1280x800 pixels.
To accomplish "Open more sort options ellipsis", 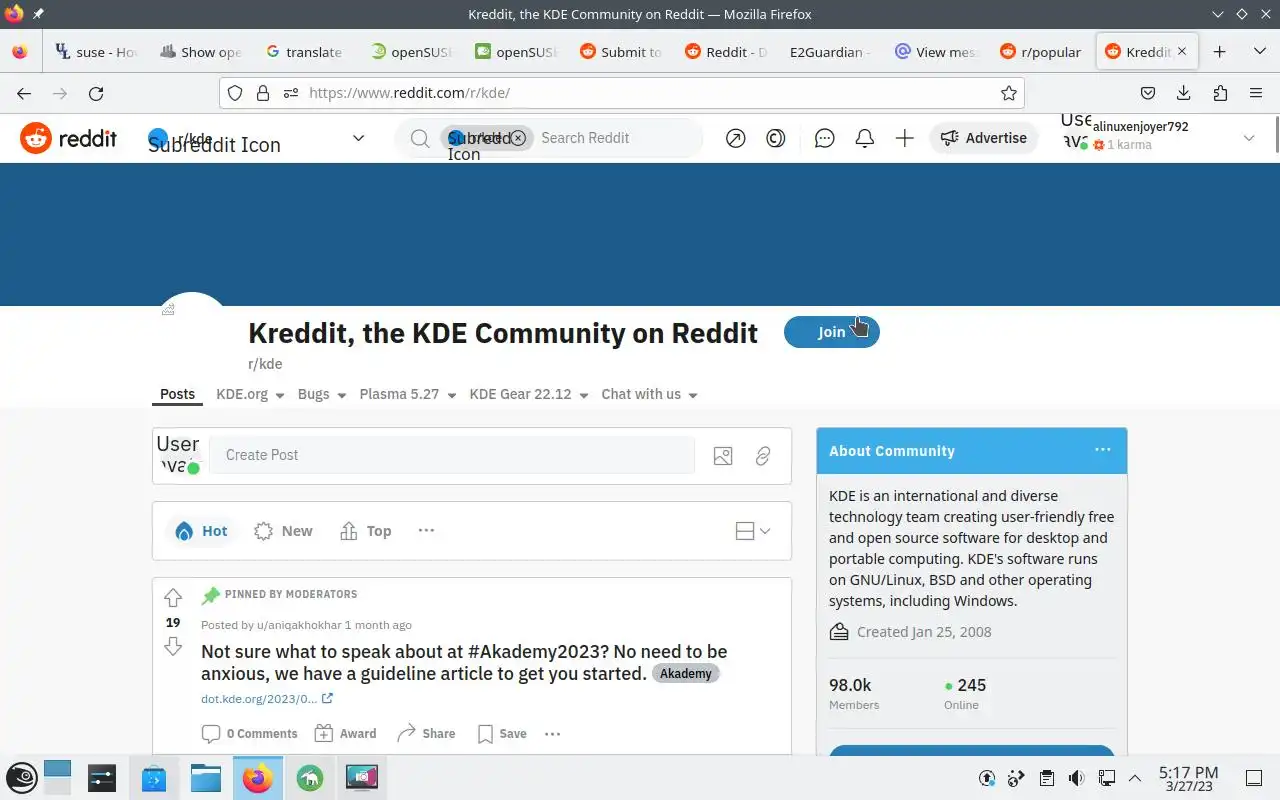I will pyautogui.click(x=426, y=531).
